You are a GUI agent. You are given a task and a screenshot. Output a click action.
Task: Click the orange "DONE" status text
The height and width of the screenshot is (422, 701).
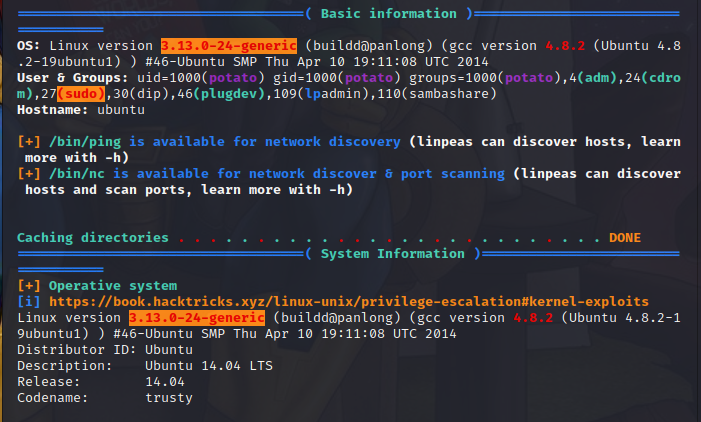(x=624, y=238)
